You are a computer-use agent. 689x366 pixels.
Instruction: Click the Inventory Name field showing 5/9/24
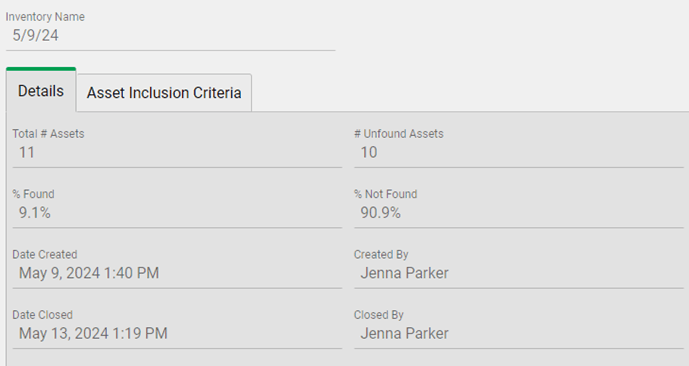tap(170, 36)
